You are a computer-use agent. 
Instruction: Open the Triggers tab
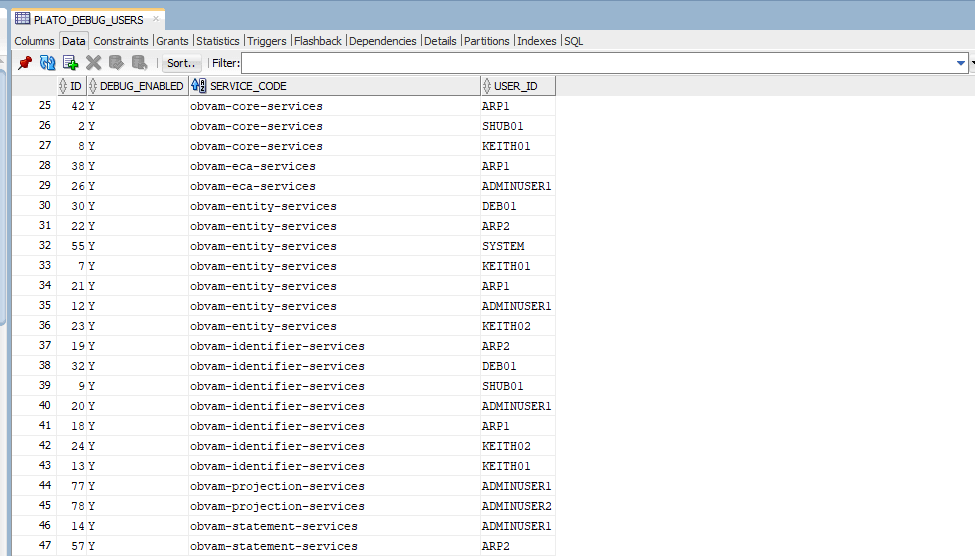pos(267,41)
